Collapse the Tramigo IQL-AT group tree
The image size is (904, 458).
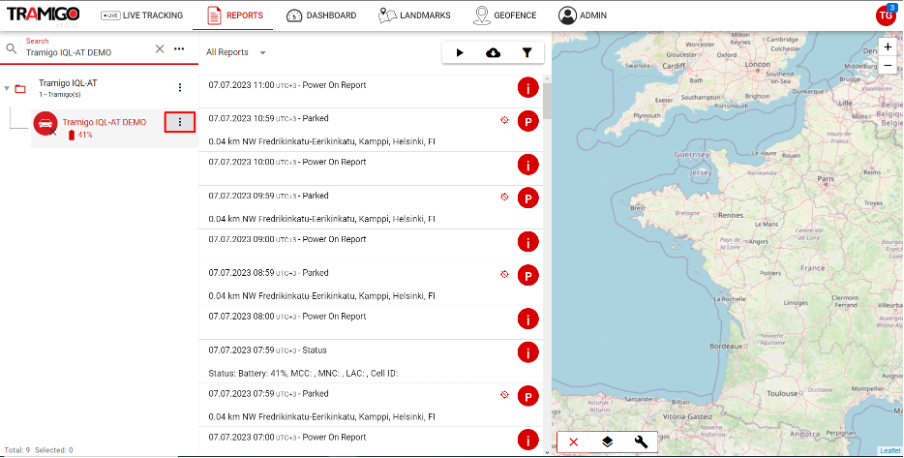[x=7, y=88]
